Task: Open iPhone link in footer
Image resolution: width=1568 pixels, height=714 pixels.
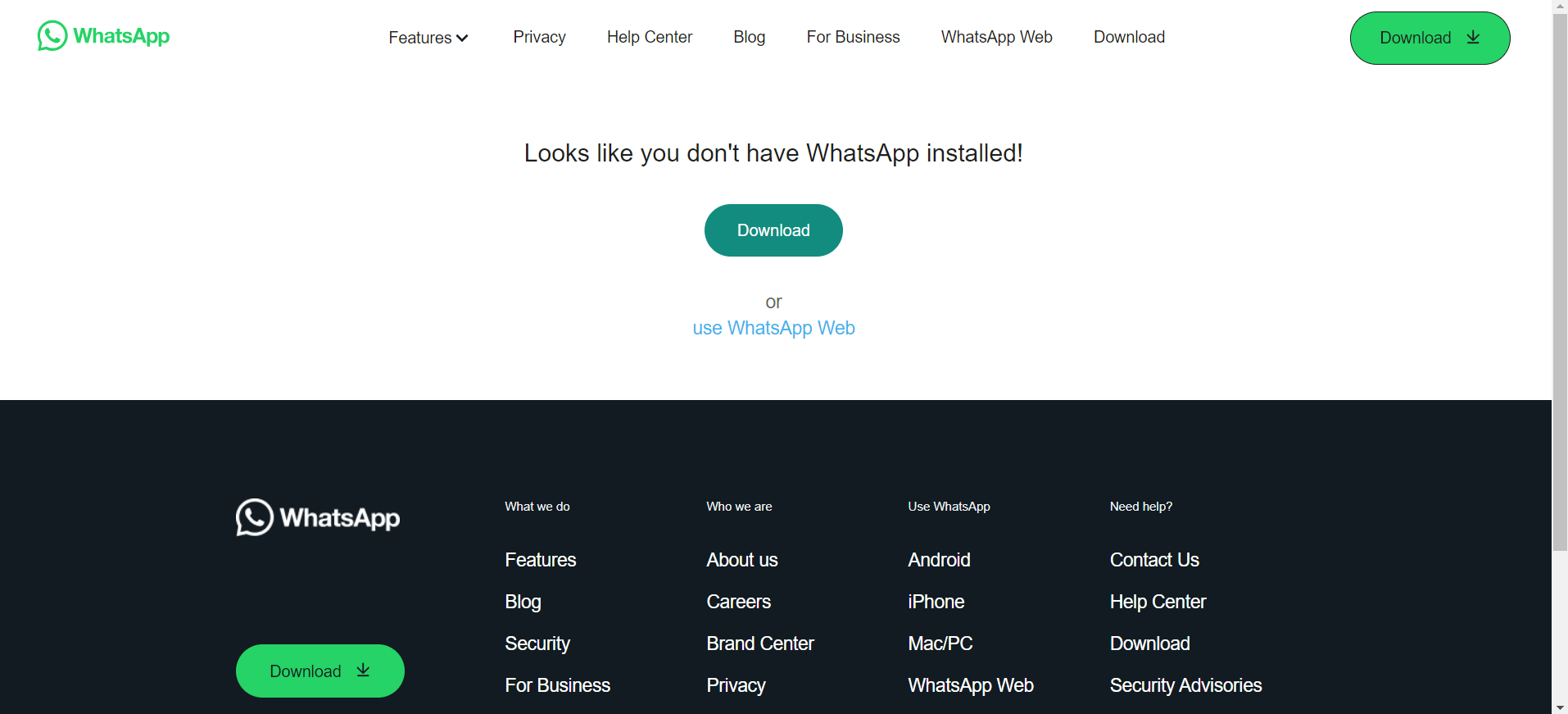Action: pyautogui.click(x=936, y=602)
